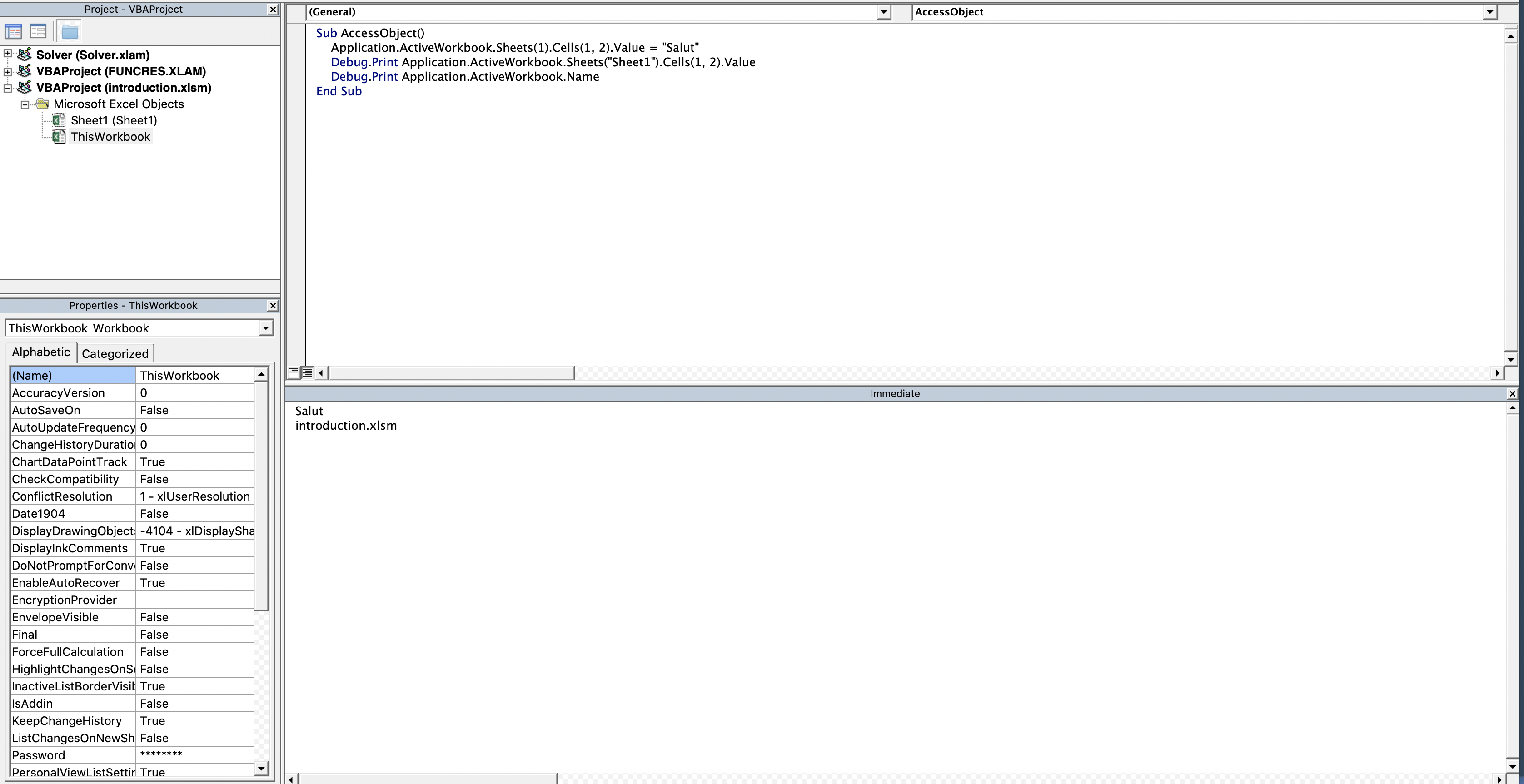Viewport: 1524px width, 784px height.
Task: Open the AccessObject procedure dropdown
Action: click(x=1489, y=12)
